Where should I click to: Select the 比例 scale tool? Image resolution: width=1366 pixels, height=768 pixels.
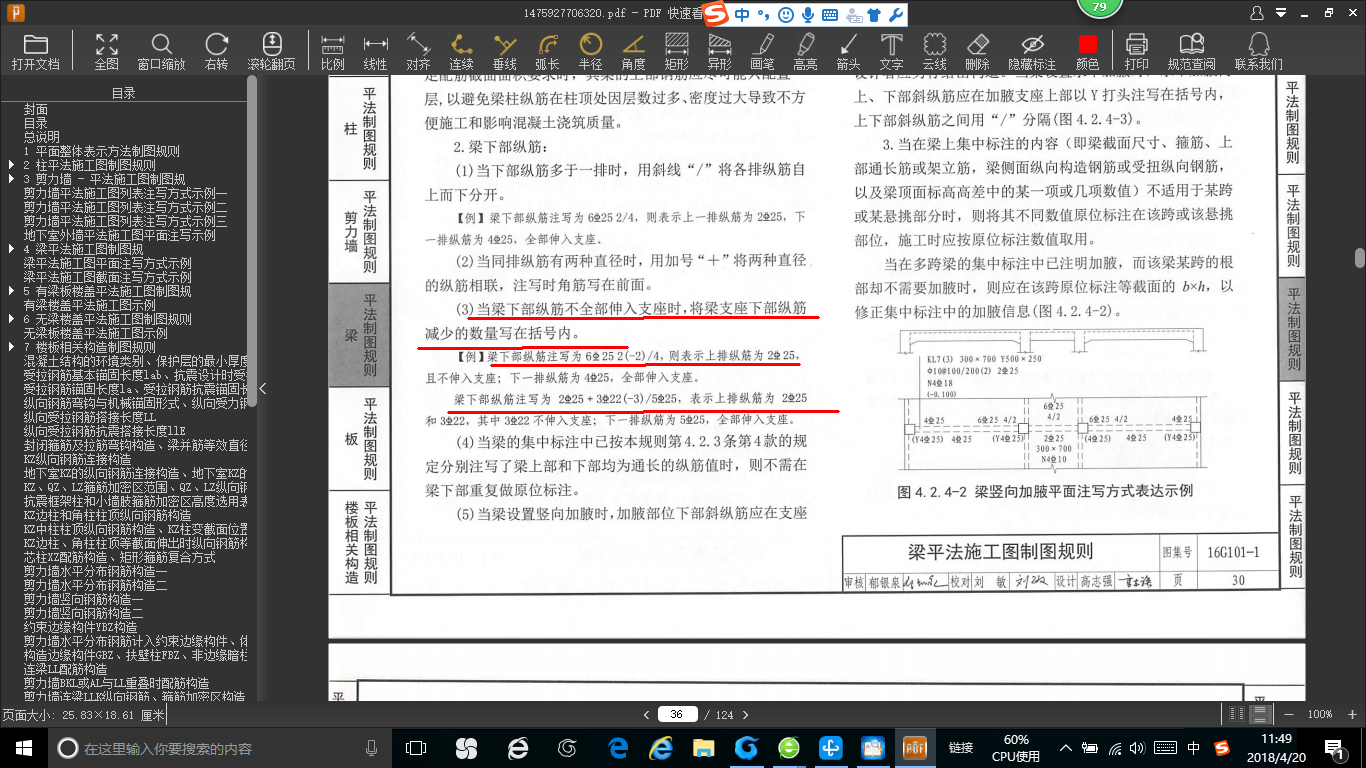point(332,52)
